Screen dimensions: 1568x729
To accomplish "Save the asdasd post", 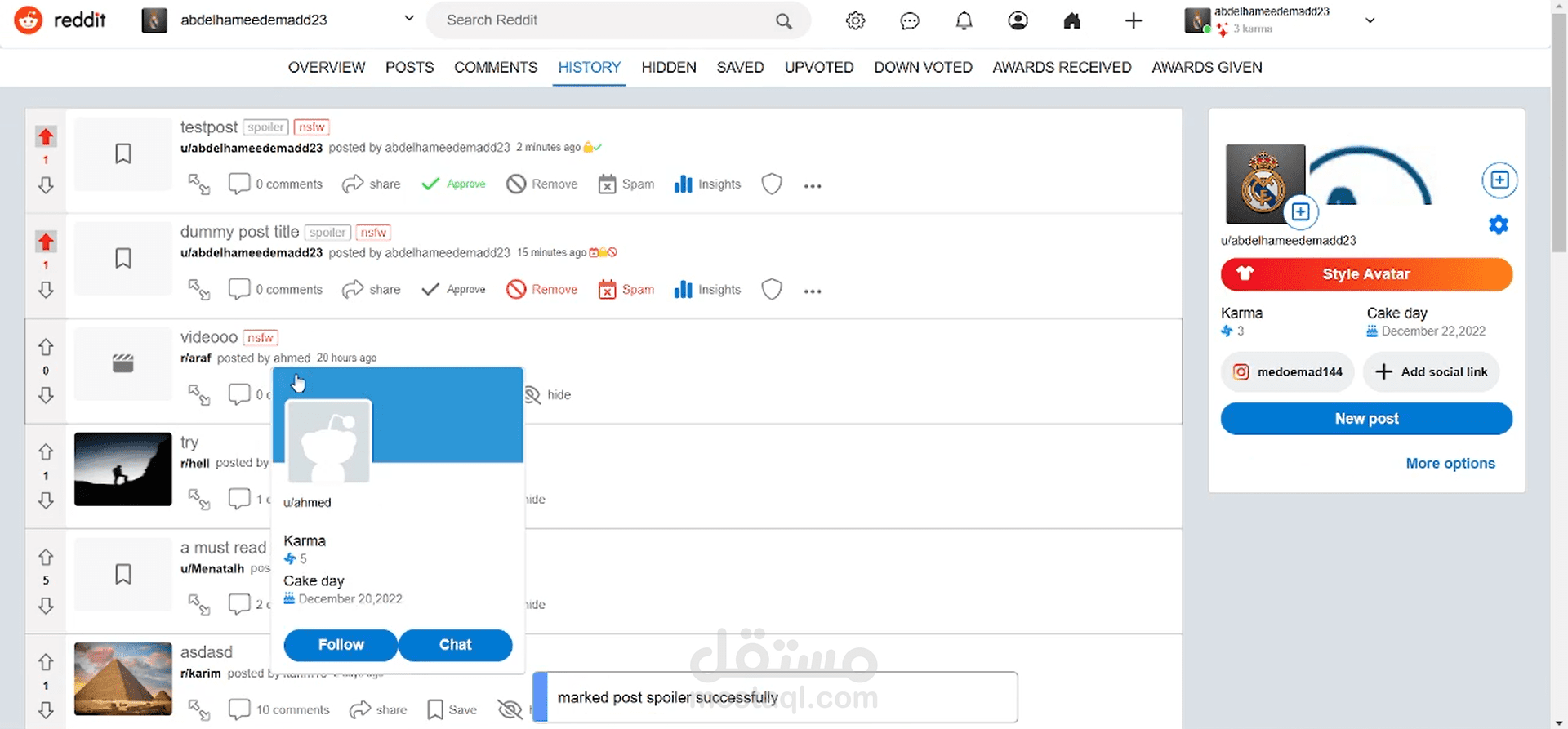I will [452, 710].
